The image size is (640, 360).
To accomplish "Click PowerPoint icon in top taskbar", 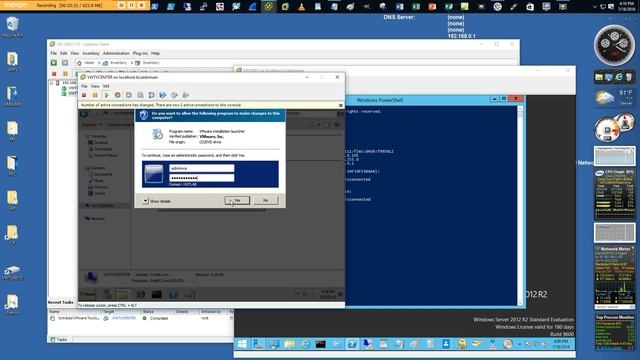I will (432, 7).
